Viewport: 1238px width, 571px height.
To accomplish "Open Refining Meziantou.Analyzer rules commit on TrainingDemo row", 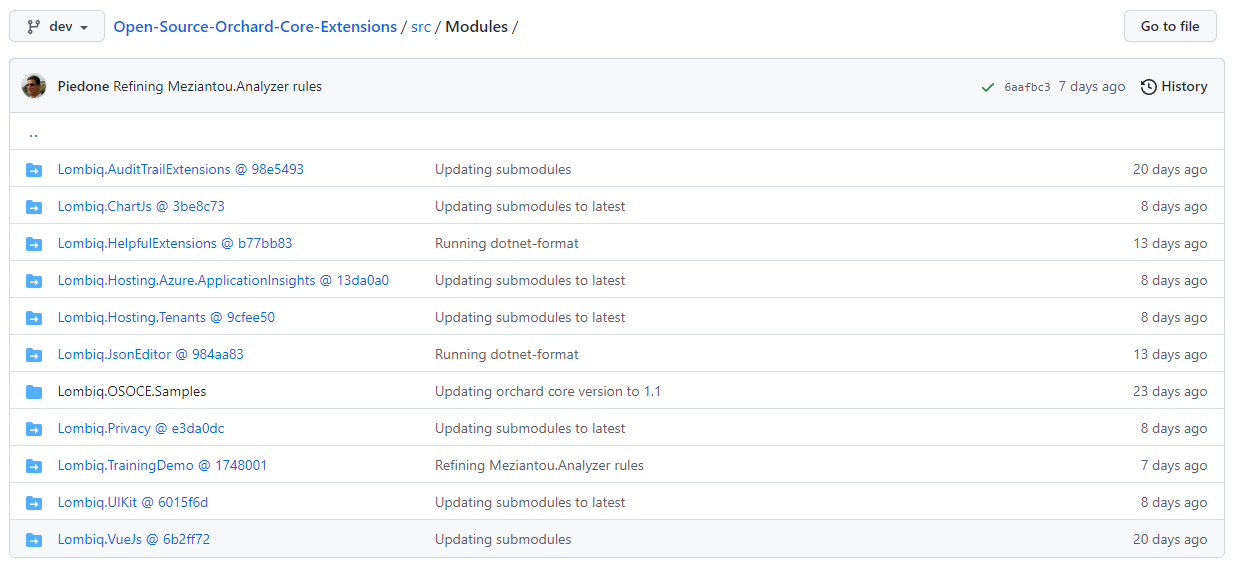I will 539,465.
